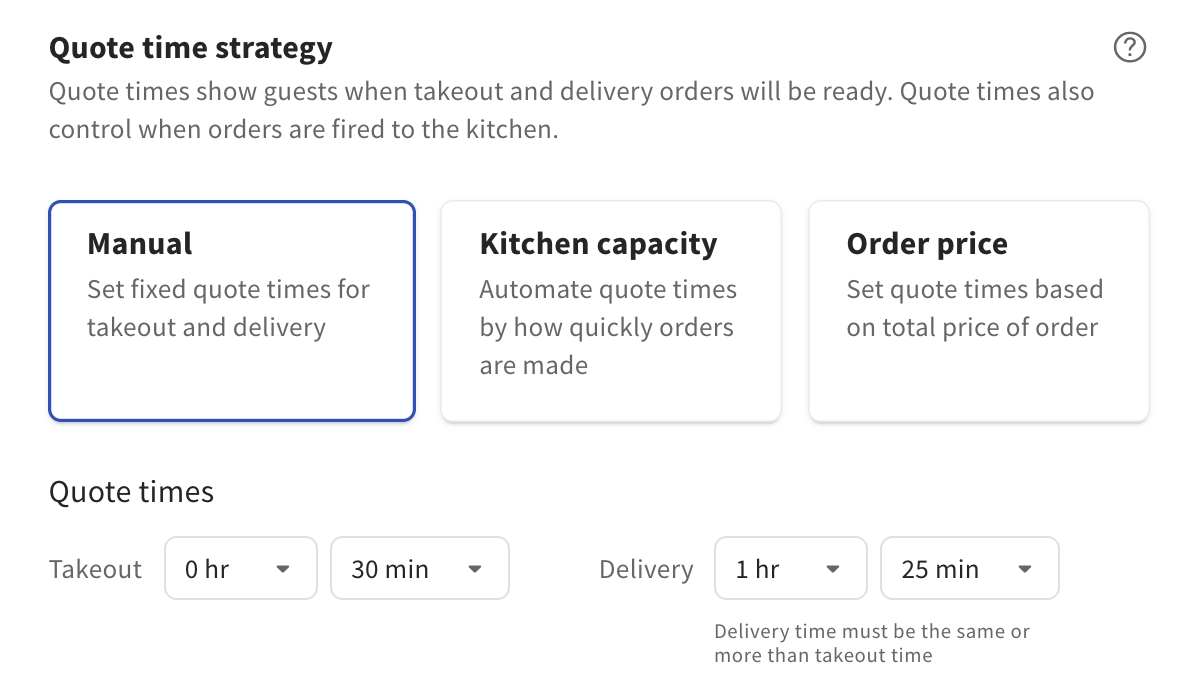Click the delivery time warning message text
This screenshot has width=1194, height=698.
[x=872, y=643]
